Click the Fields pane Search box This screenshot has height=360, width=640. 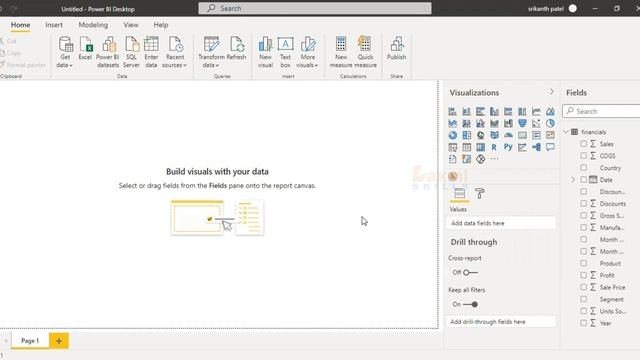601,111
